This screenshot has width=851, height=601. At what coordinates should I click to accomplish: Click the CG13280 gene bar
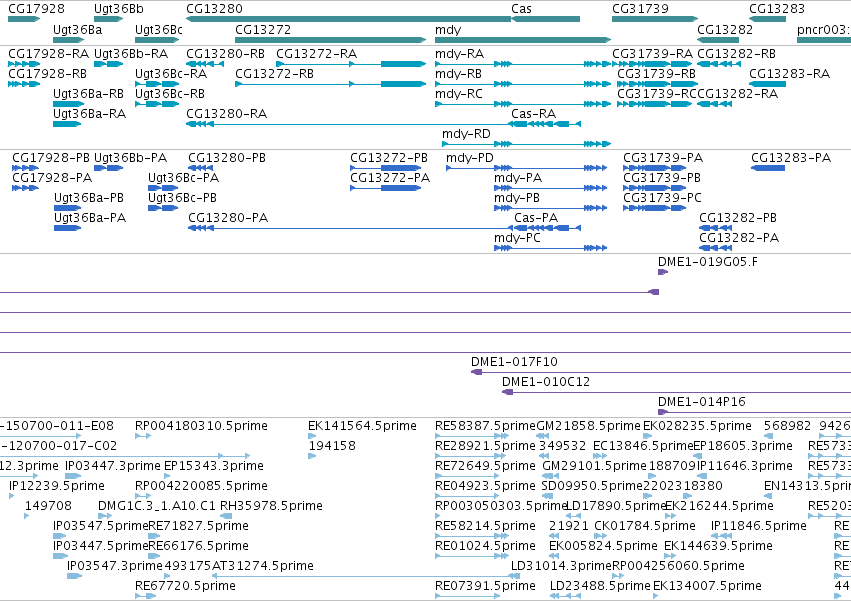348,19
